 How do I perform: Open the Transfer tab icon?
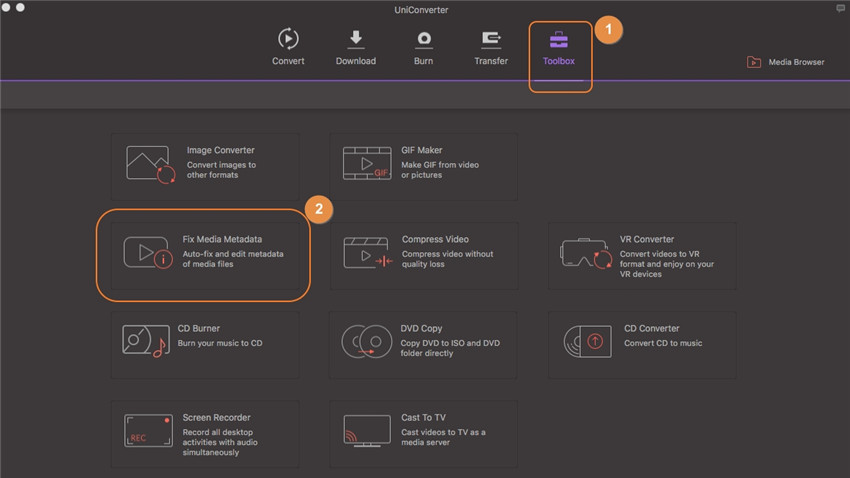(x=491, y=40)
